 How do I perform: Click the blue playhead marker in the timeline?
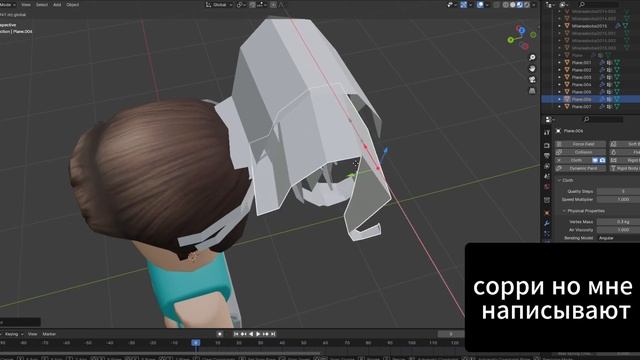pos(196,342)
